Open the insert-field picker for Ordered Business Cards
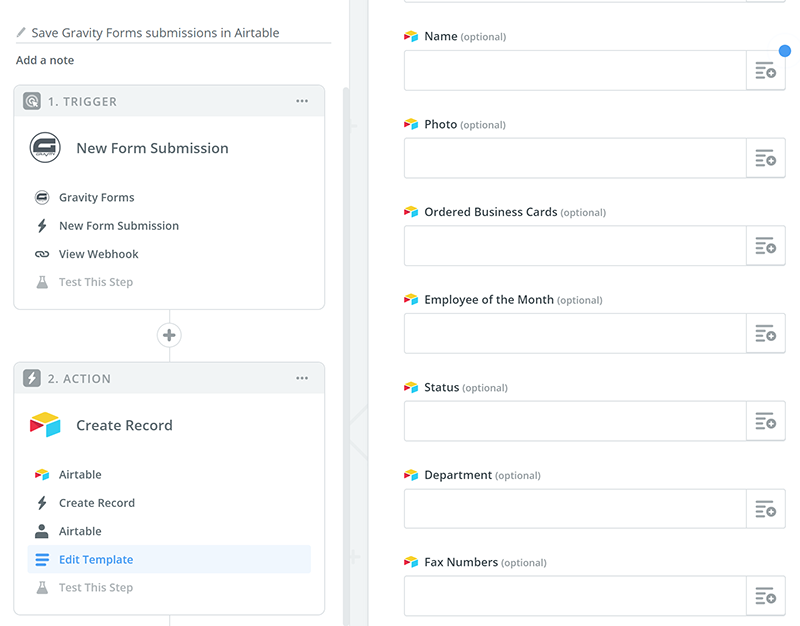Viewport: 800px width, 626px height. [765, 246]
